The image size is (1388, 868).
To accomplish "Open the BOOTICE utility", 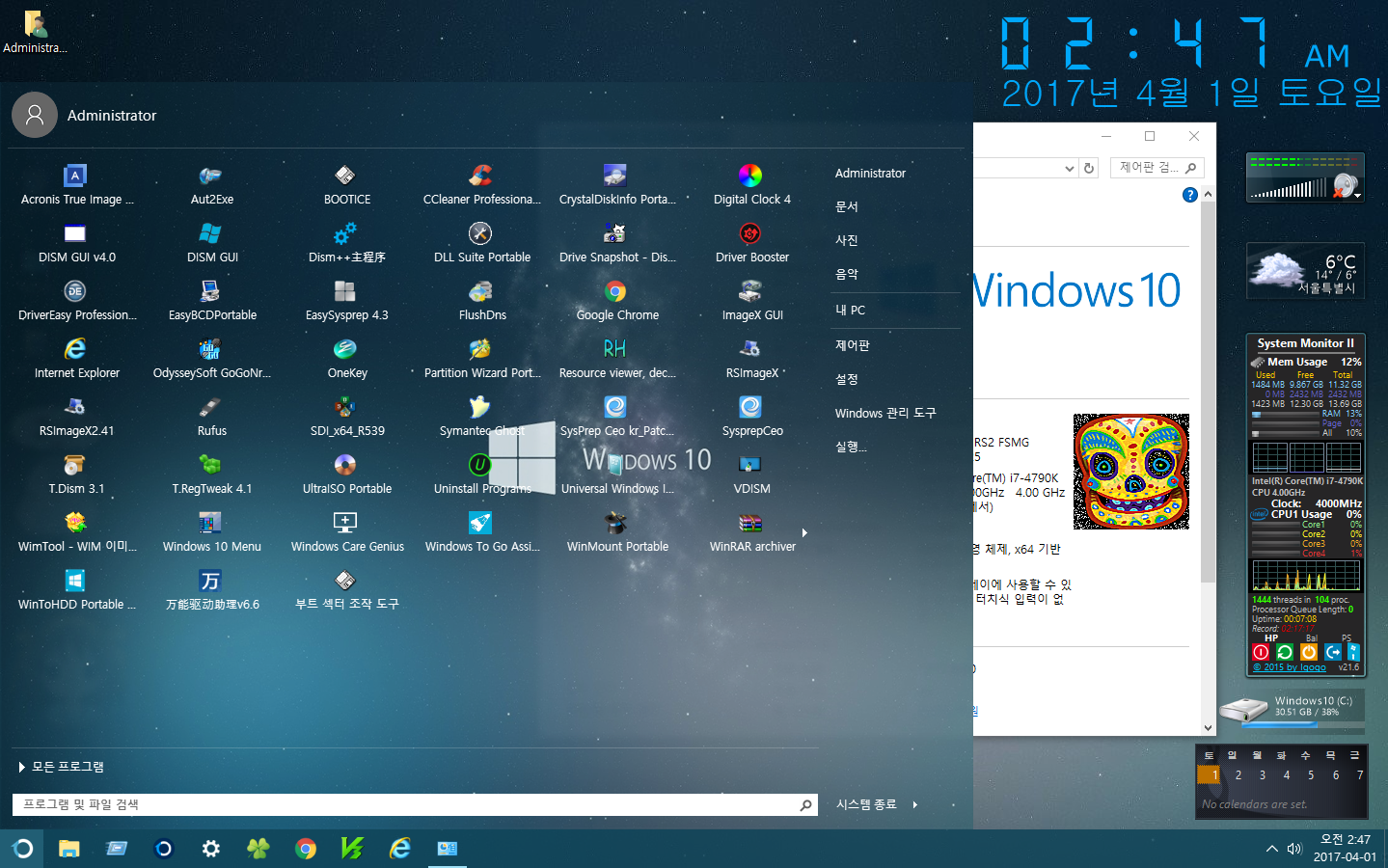I will (345, 176).
